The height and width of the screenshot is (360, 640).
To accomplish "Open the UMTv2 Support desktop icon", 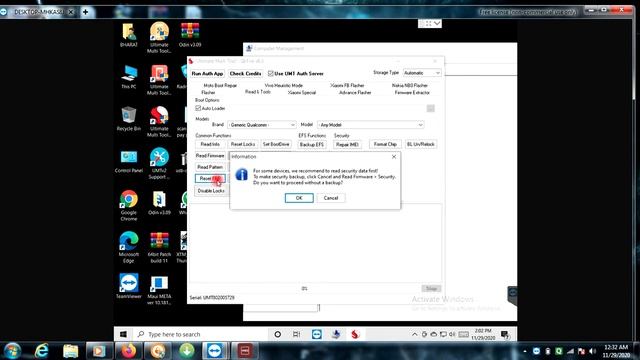I will pyautogui.click(x=159, y=164).
